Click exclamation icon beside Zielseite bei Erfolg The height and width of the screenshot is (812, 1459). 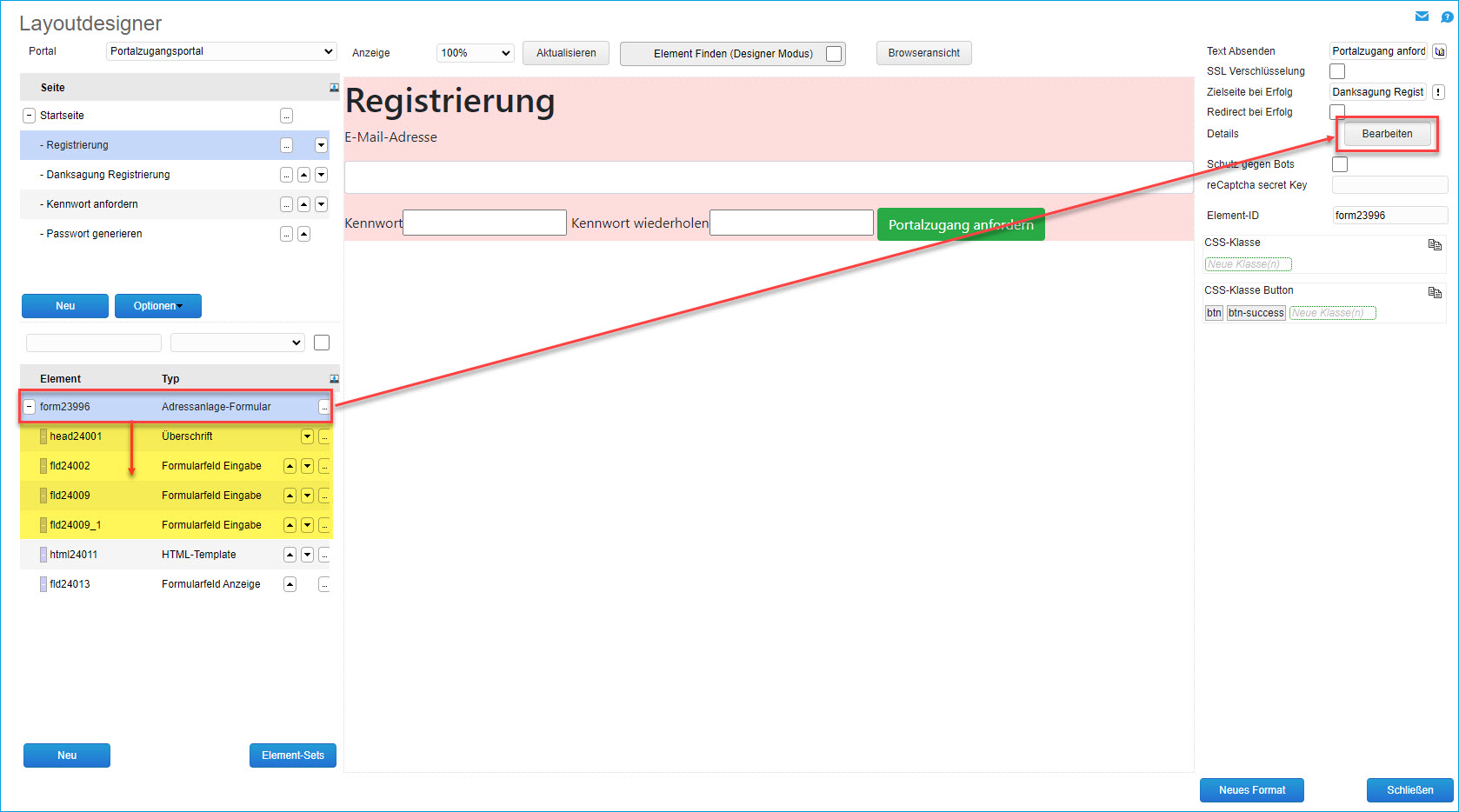coord(1438,92)
